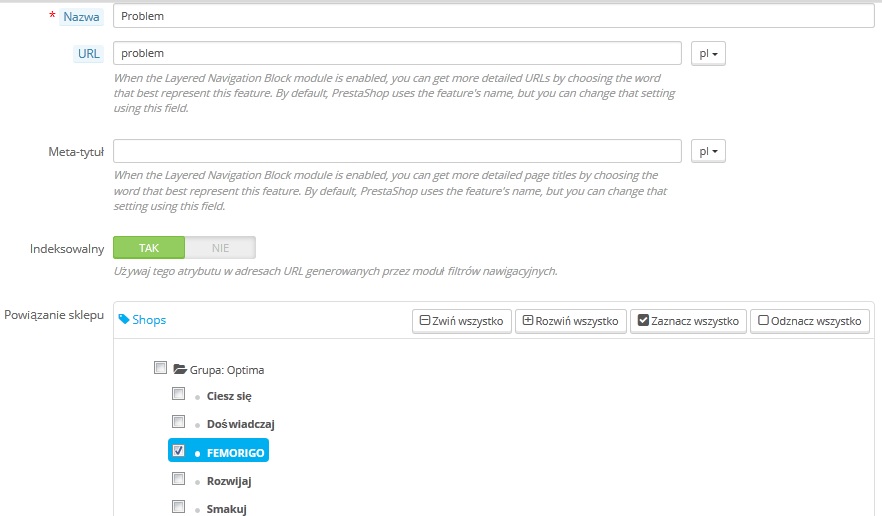The image size is (882, 516).
Task: Click Rozwiń wszystko expand-all button
Action: 570,321
